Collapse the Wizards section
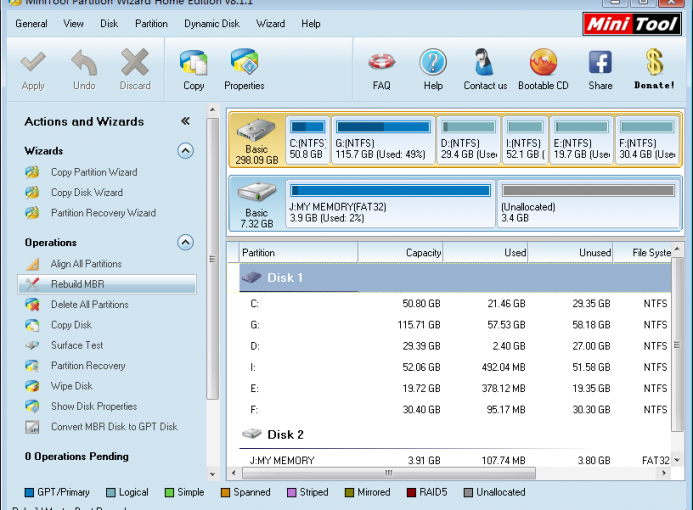The width and height of the screenshot is (693, 510). 186,151
